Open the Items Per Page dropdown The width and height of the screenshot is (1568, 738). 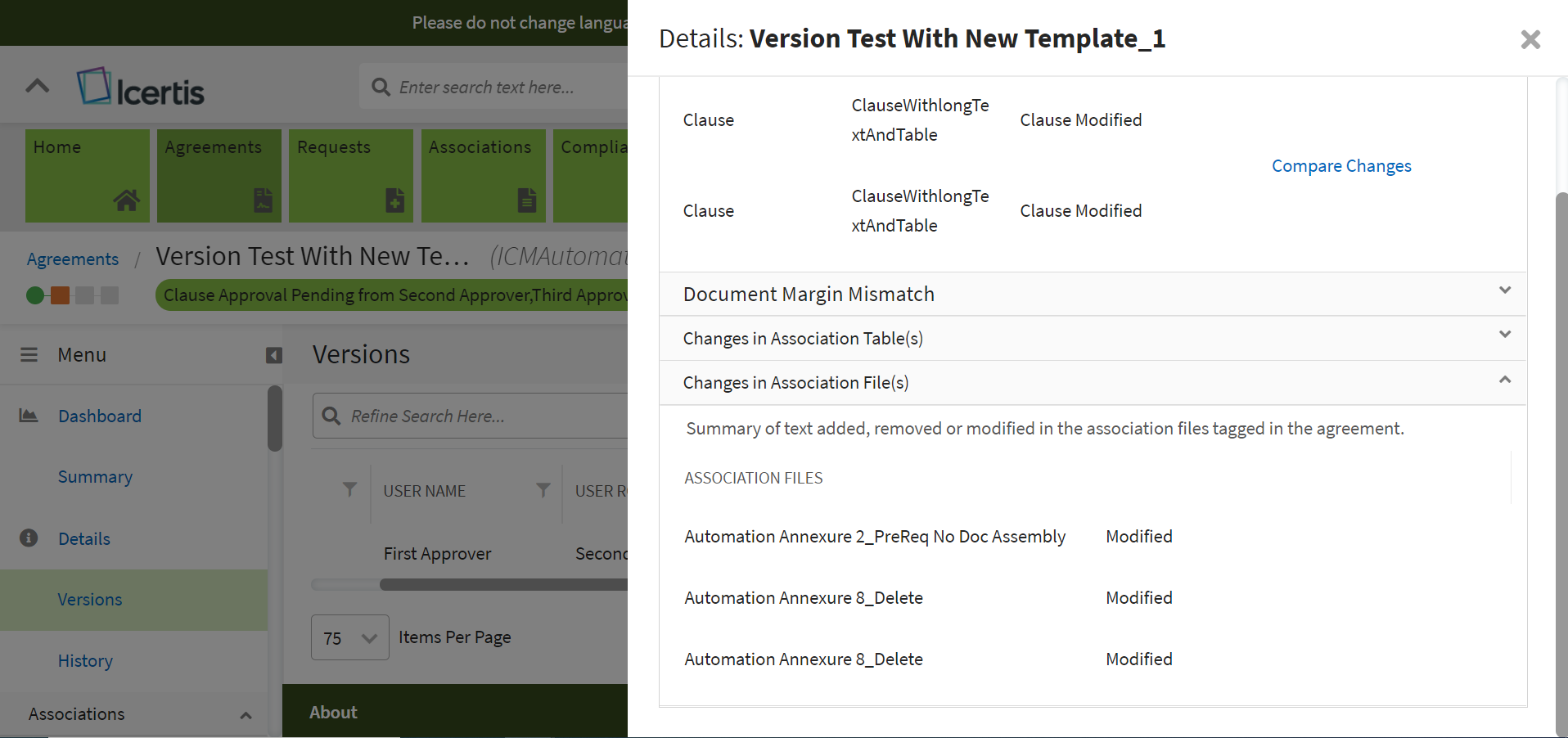tap(350, 637)
